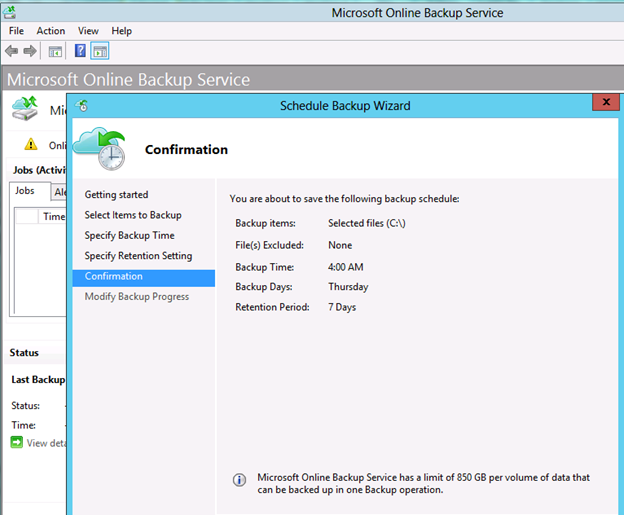Click the green arrow View details icon
This screenshot has width=624, height=515.
(x=17, y=442)
